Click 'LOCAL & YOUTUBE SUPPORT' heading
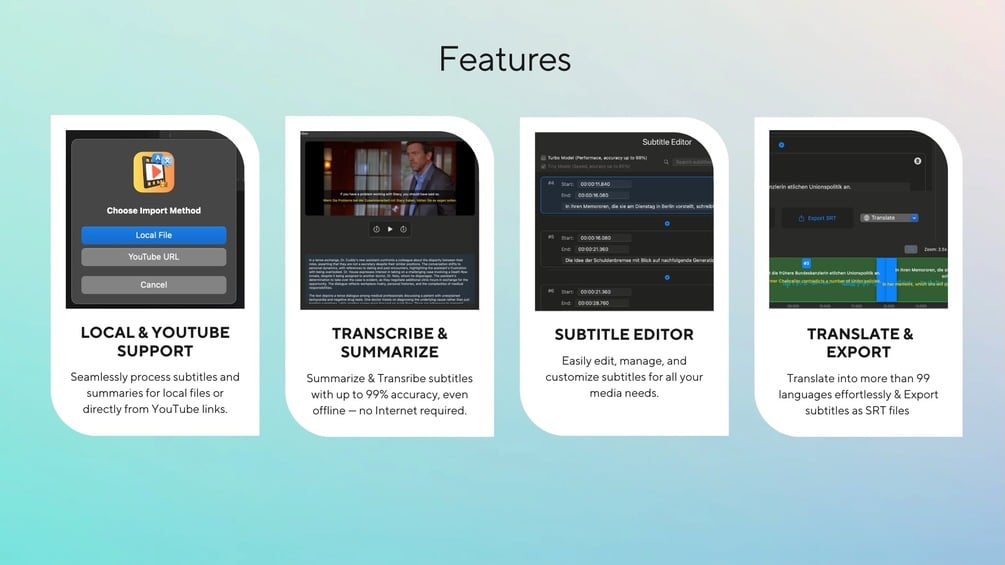1005x565 pixels. point(155,342)
